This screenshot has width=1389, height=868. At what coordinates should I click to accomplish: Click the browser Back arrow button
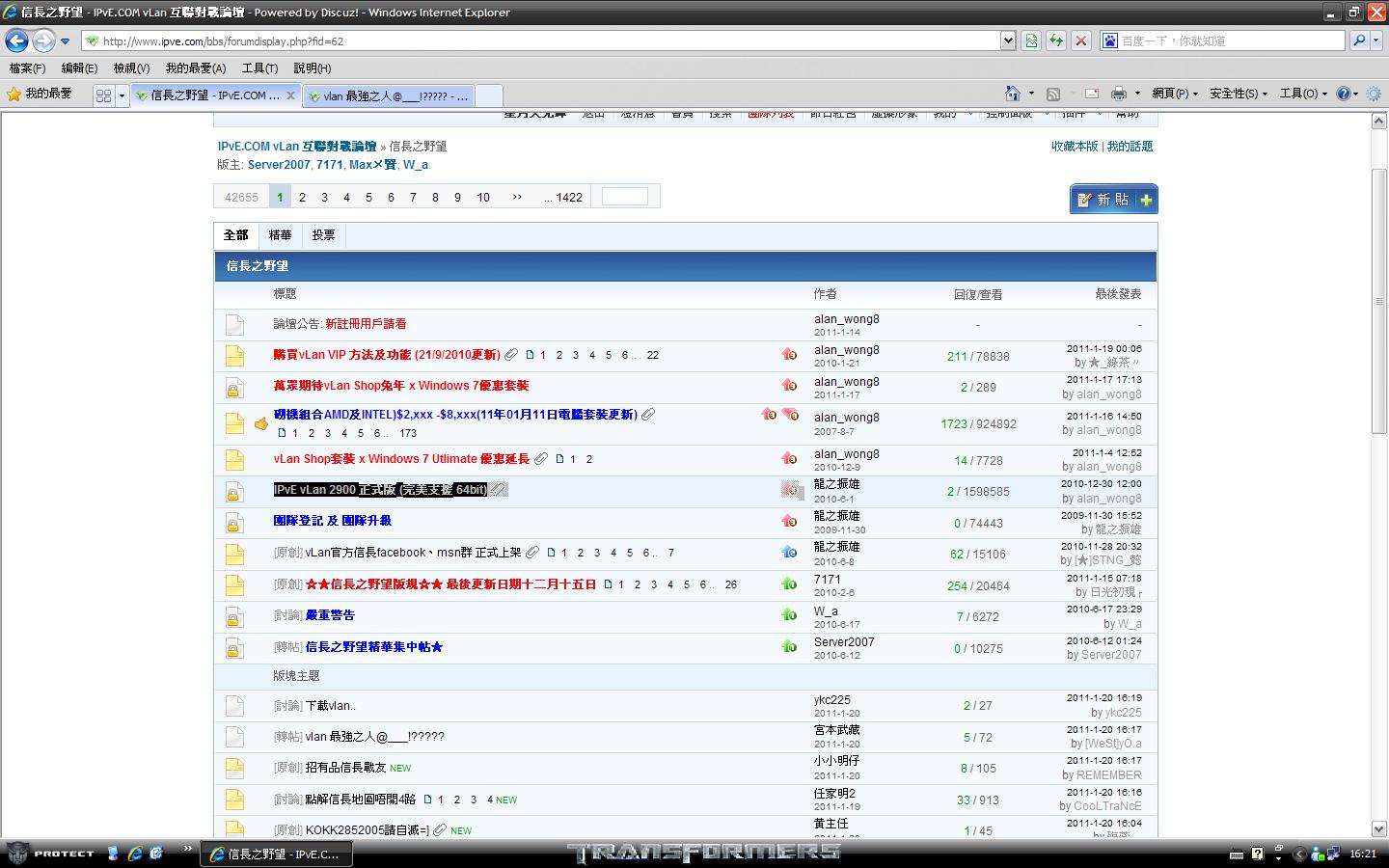pos(16,41)
